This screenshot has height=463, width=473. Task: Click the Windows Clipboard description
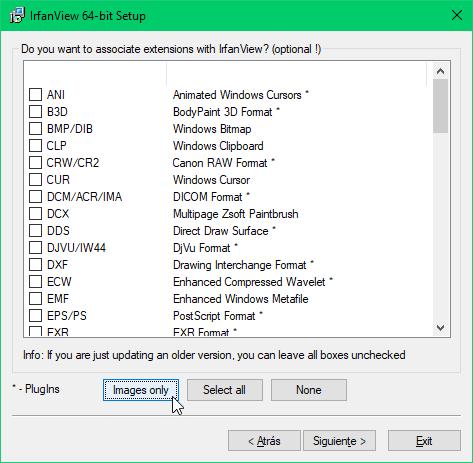218,146
